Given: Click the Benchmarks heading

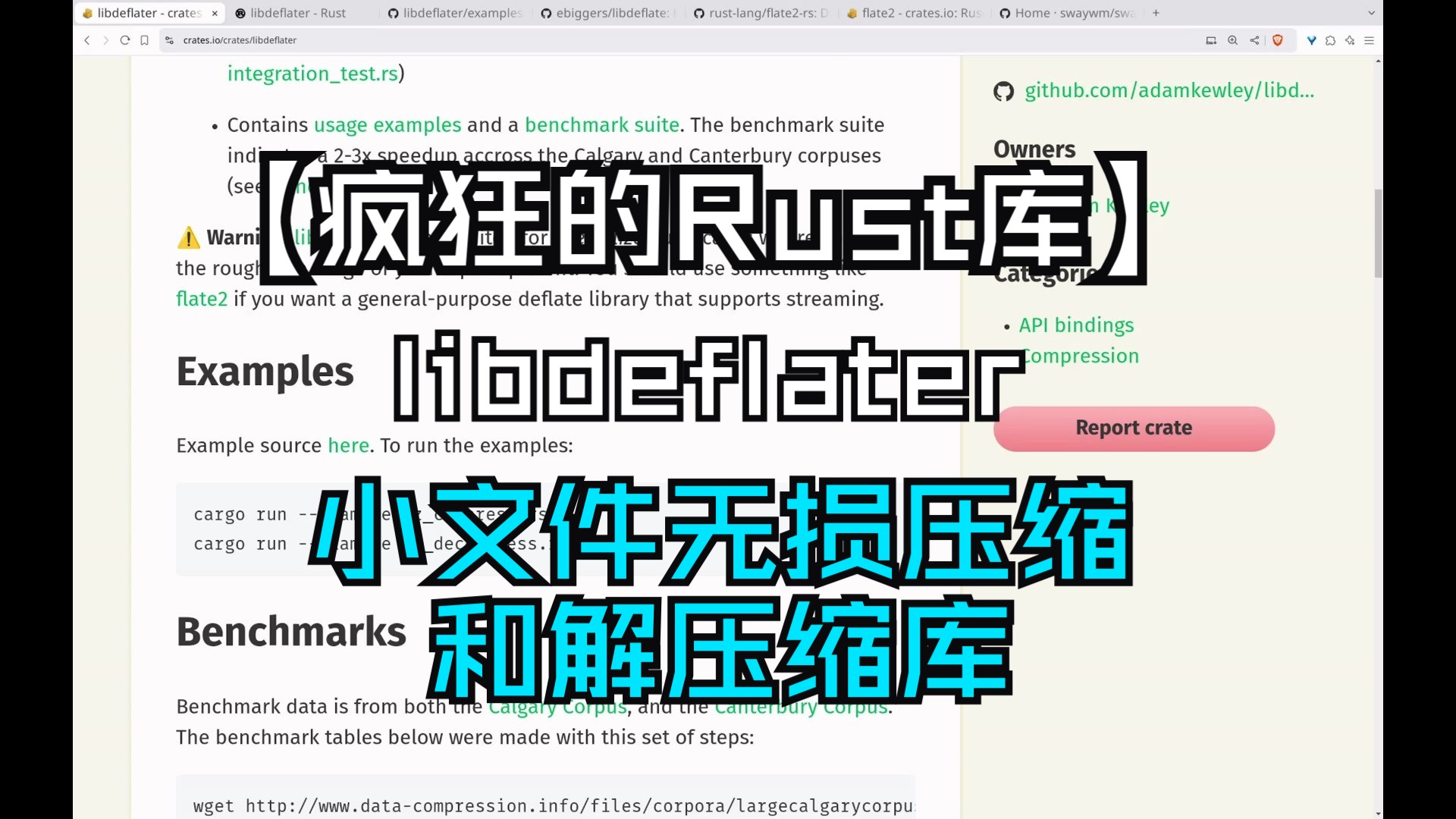Looking at the screenshot, I should click(x=291, y=632).
